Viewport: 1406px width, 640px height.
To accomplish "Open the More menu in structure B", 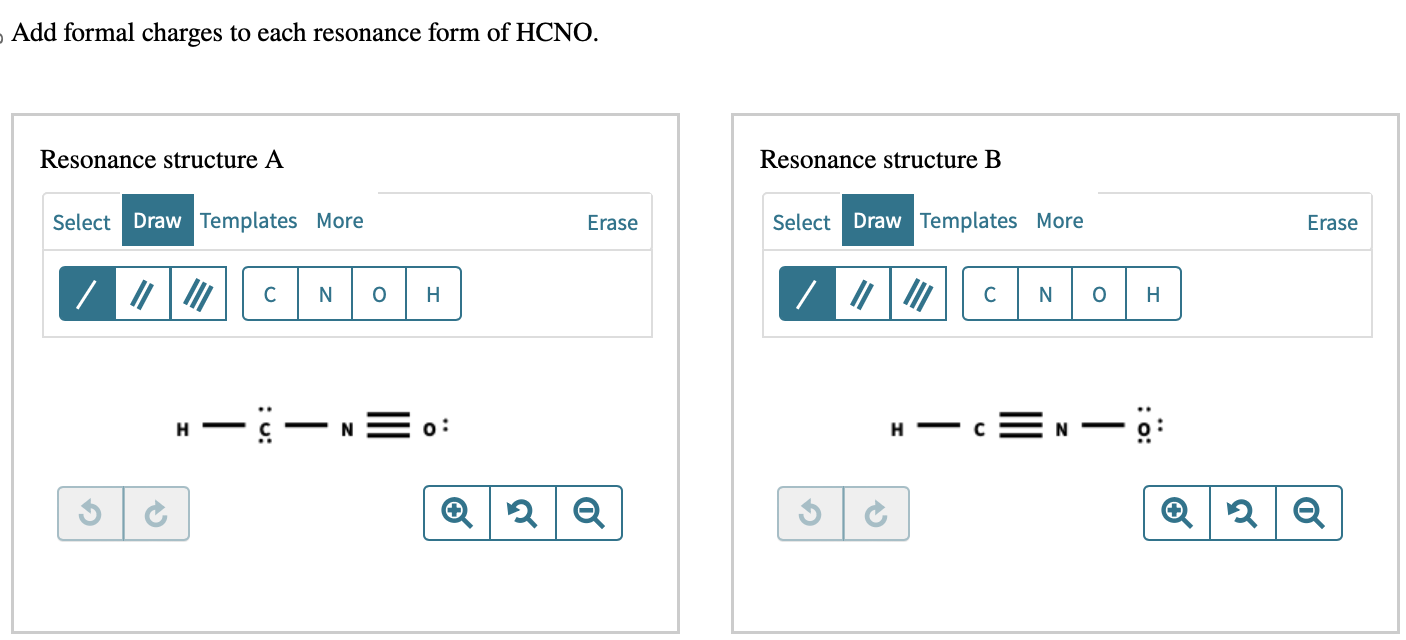I will point(1059,220).
